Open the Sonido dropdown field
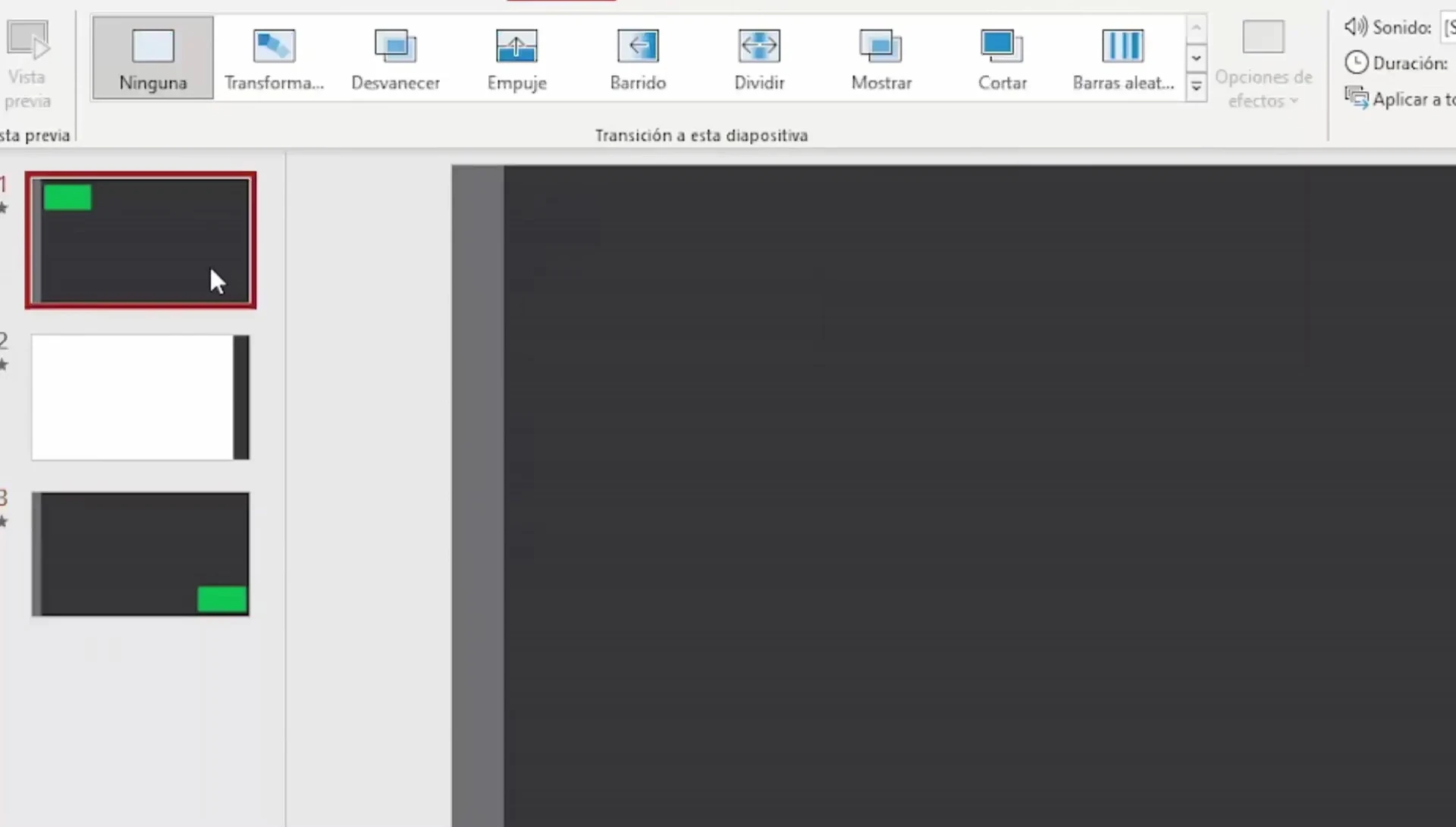This screenshot has width=1456, height=827. (x=1448, y=27)
